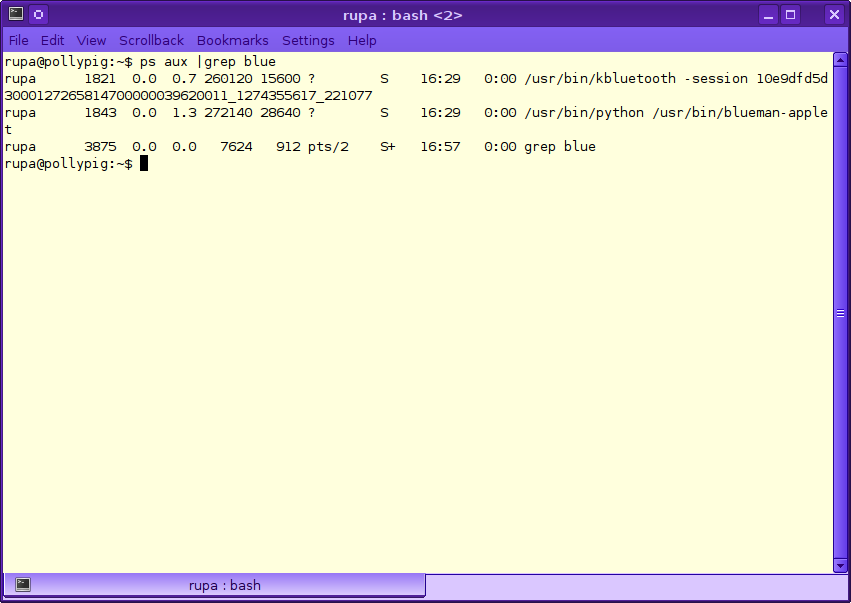Open the window menu terminal icon

pyautogui.click(x=15, y=15)
